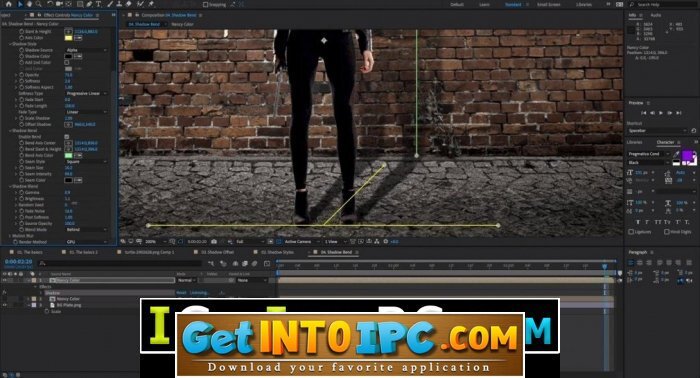Select the Puppet Pin tool
The image size is (700, 378).
(x=151, y=4)
